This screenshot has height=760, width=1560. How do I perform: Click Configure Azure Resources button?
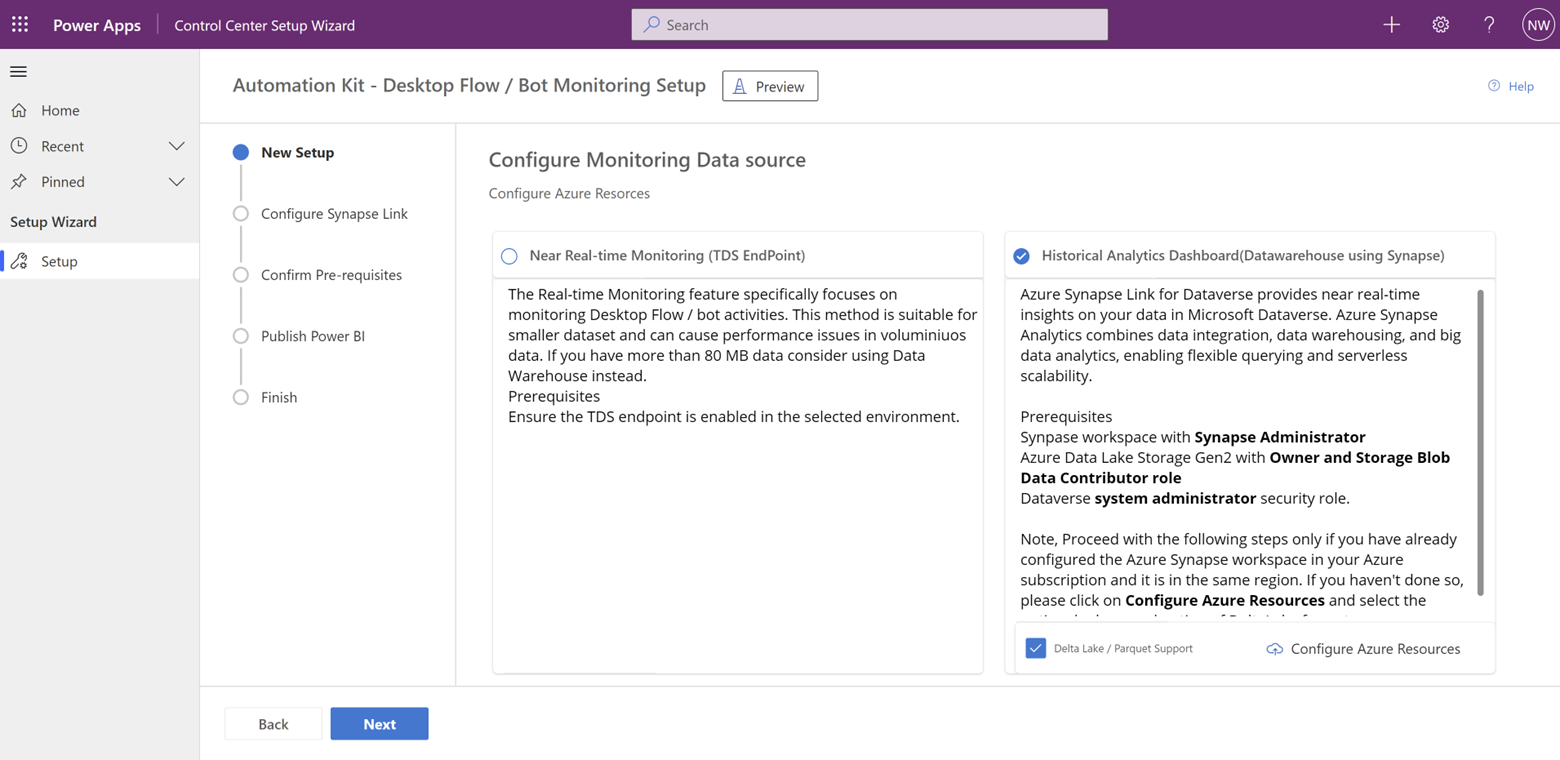tap(1364, 649)
